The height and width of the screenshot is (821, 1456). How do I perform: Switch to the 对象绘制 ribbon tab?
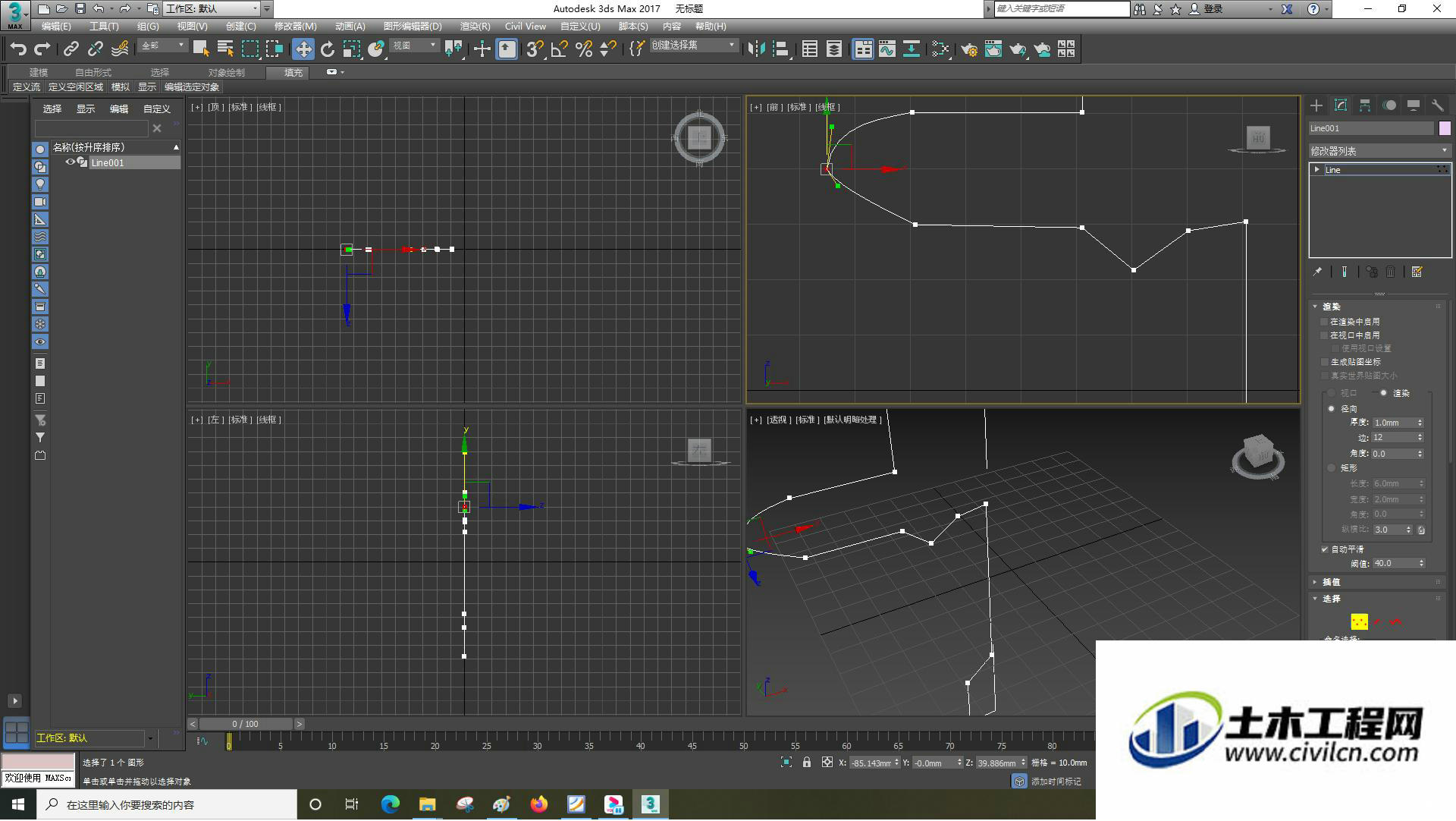point(226,72)
